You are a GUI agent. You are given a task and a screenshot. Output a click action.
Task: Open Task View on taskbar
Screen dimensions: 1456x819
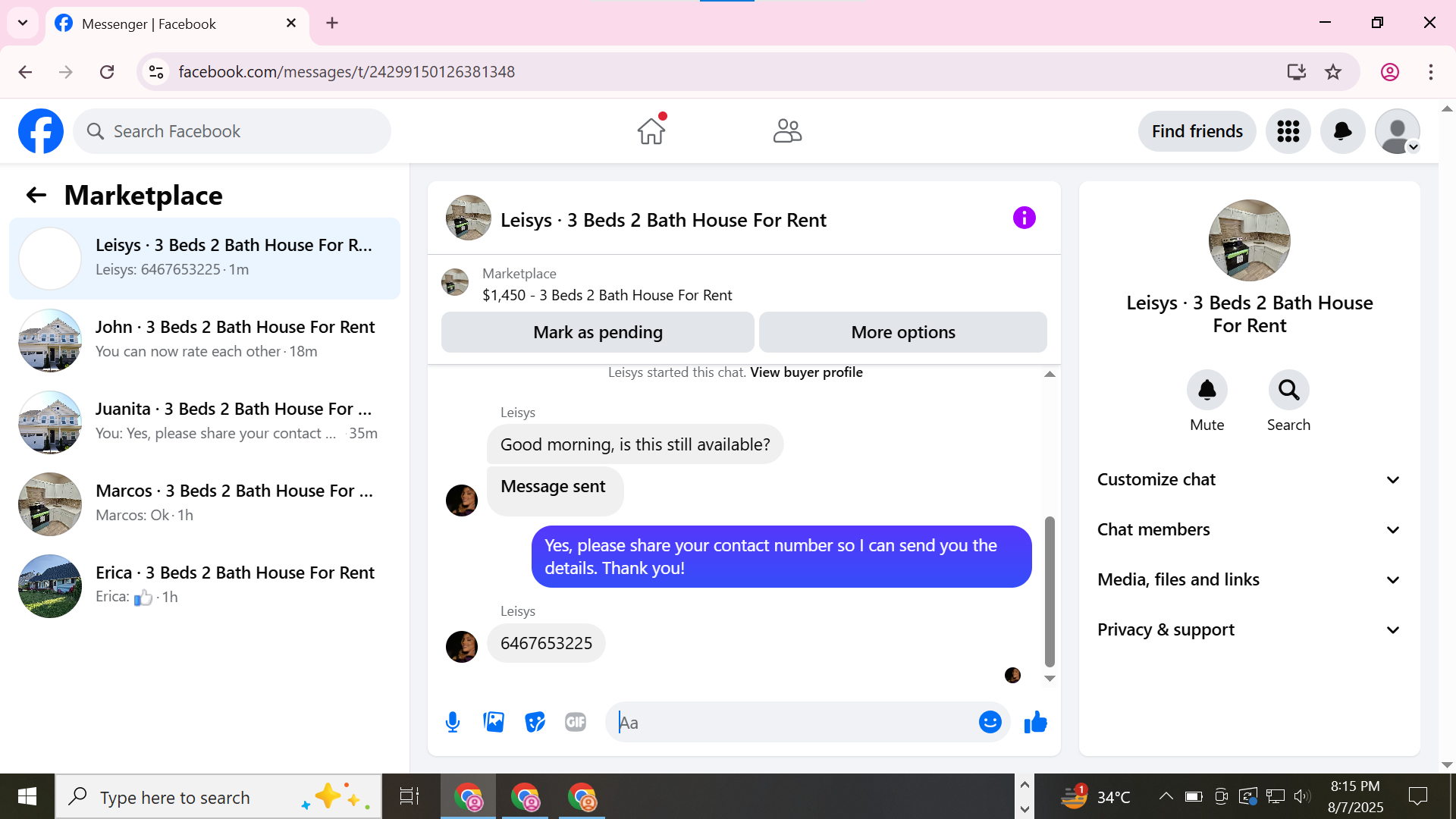coord(409,796)
